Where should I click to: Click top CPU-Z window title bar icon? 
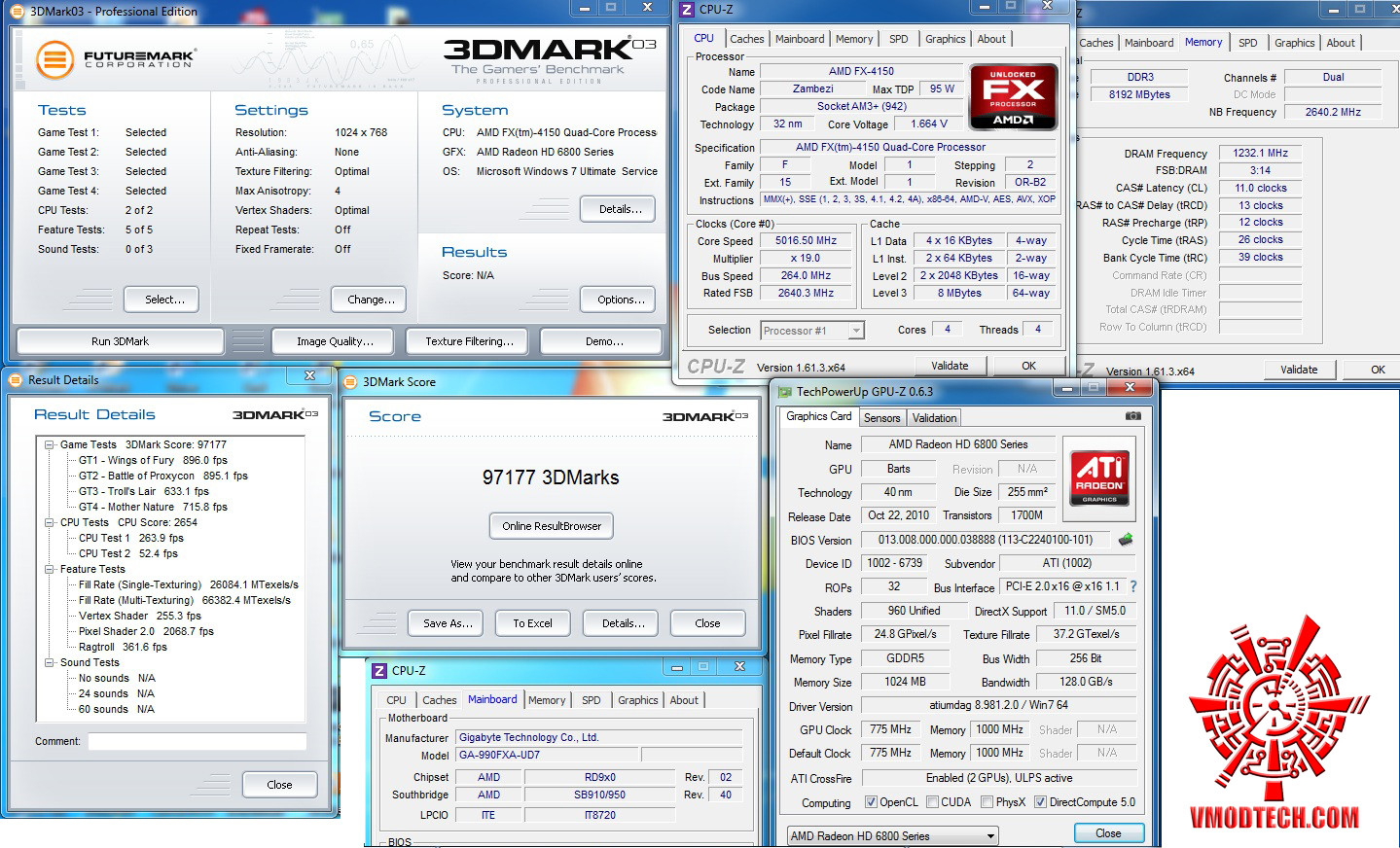pos(687,10)
